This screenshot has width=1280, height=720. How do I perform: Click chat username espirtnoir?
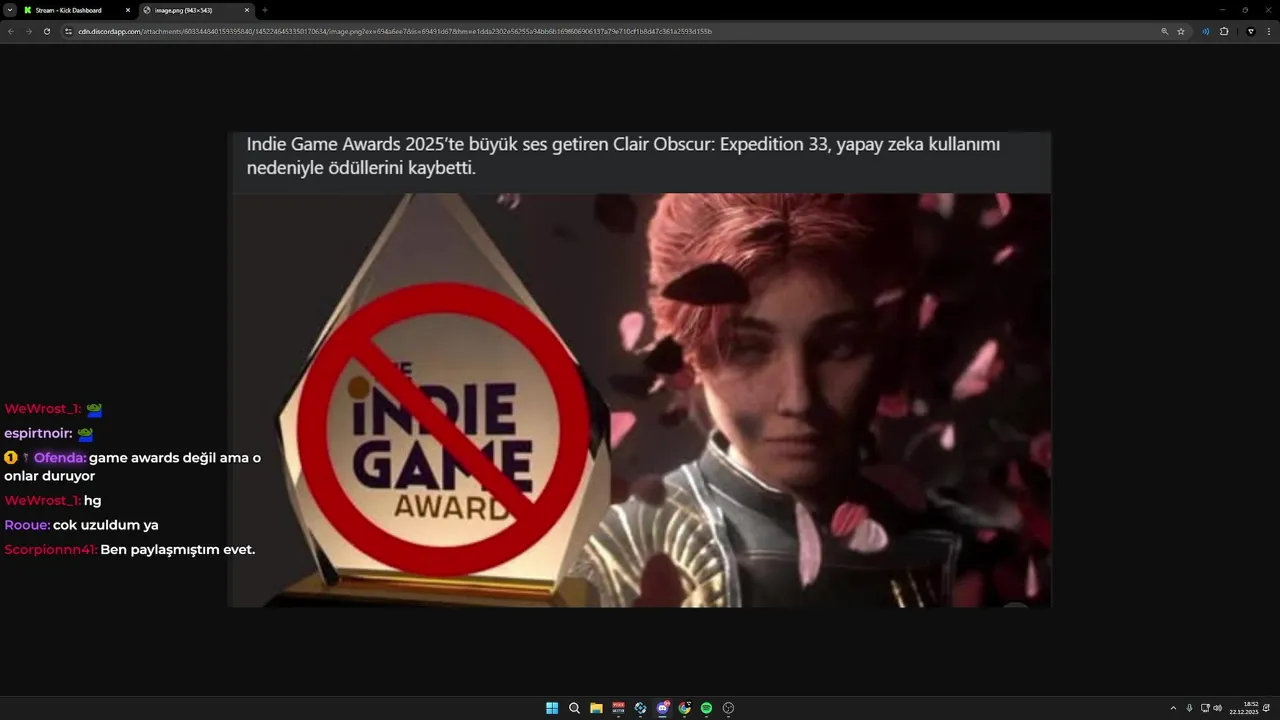coord(38,434)
